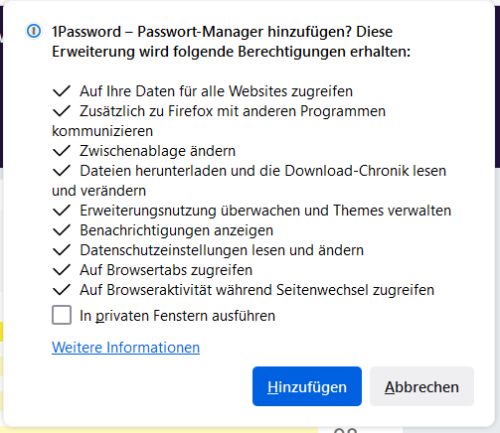The width and height of the screenshot is (500, 433).
Task: Cancel the installation via the Abbrechen button
Action: (422, 386)
